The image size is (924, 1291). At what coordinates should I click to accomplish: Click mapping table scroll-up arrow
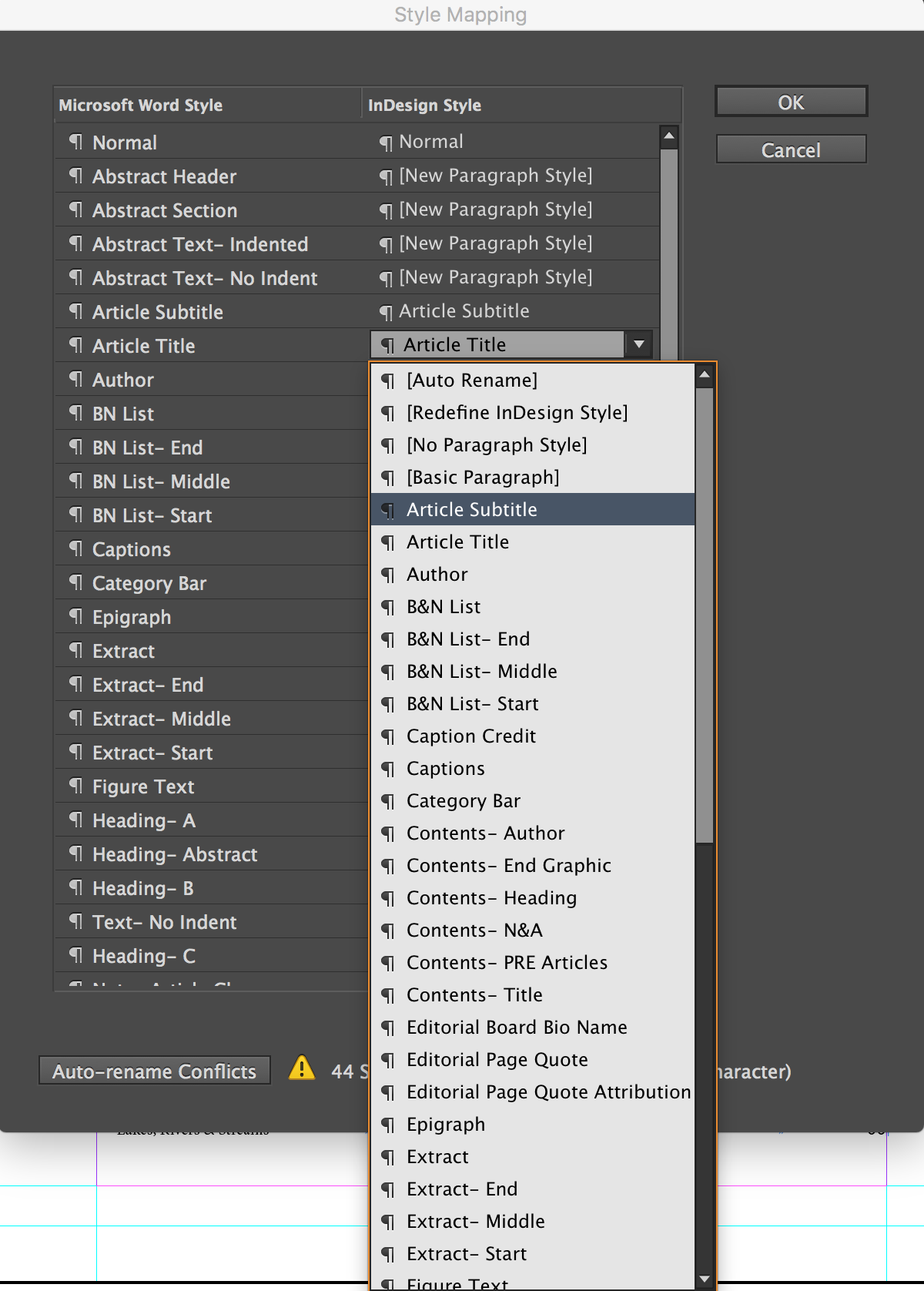(669, 136)
